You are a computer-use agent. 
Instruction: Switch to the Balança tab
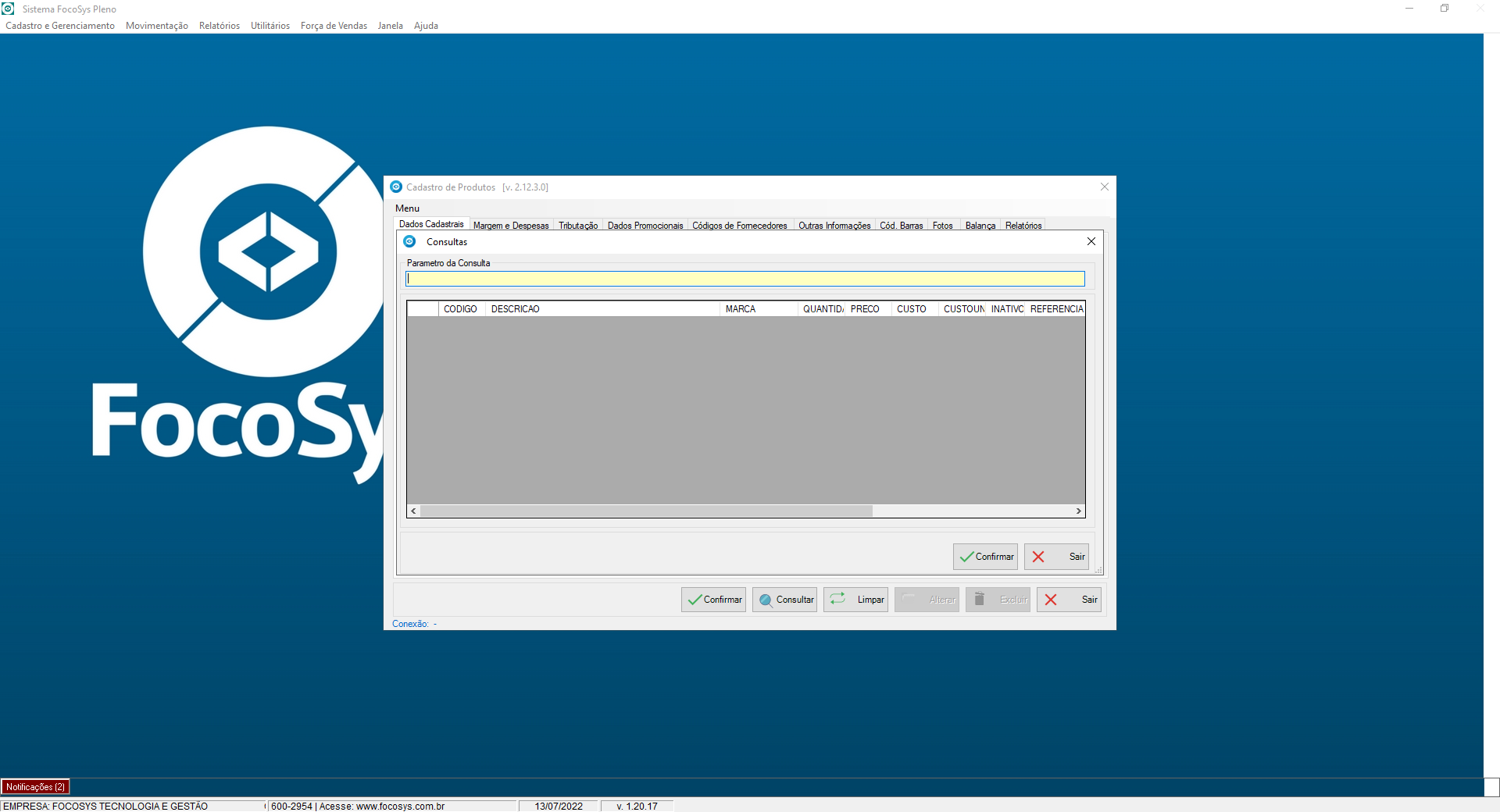pyautogui.click(x=980, y=226)
